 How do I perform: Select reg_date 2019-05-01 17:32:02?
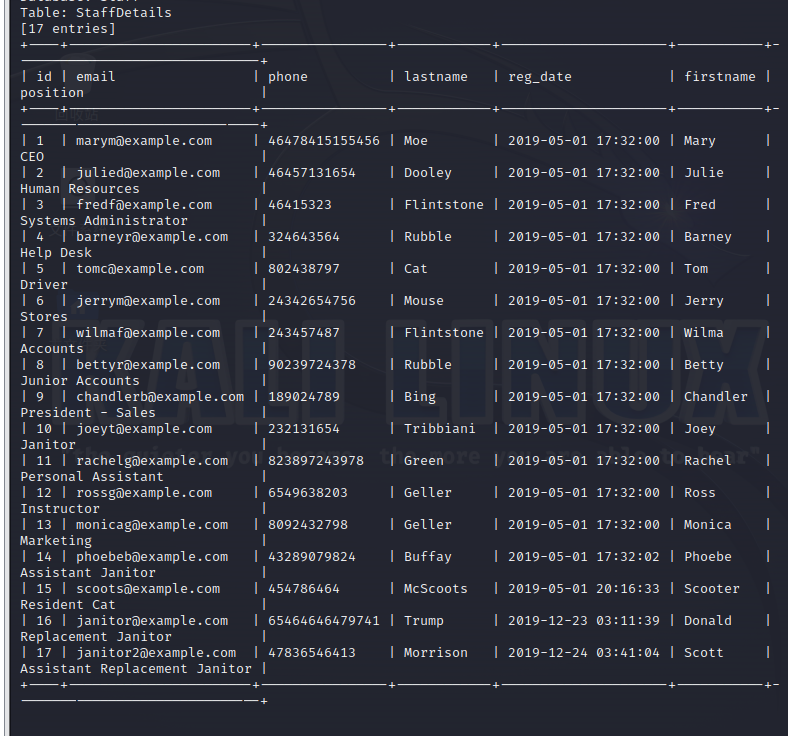coord(583,557)
